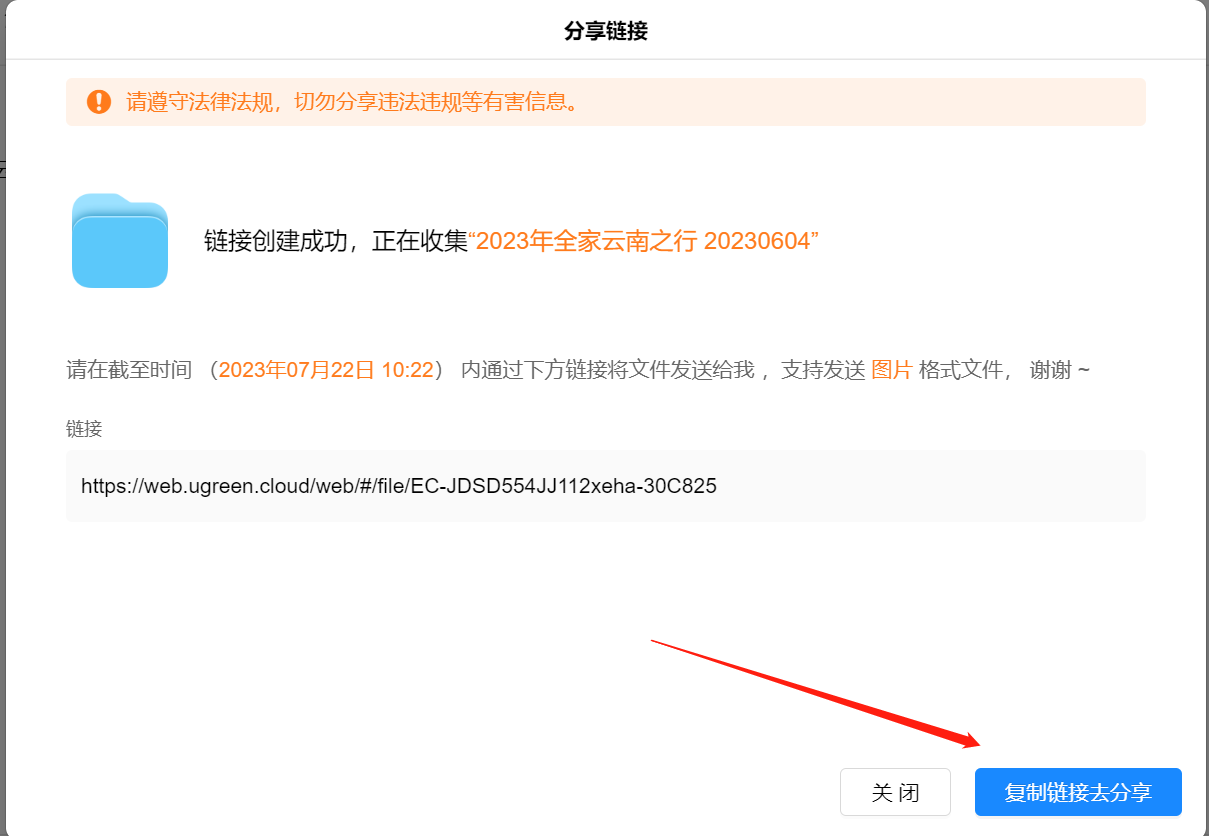
Task: Click the 复制链接去分享 button
Action: tap(1078, 793)
